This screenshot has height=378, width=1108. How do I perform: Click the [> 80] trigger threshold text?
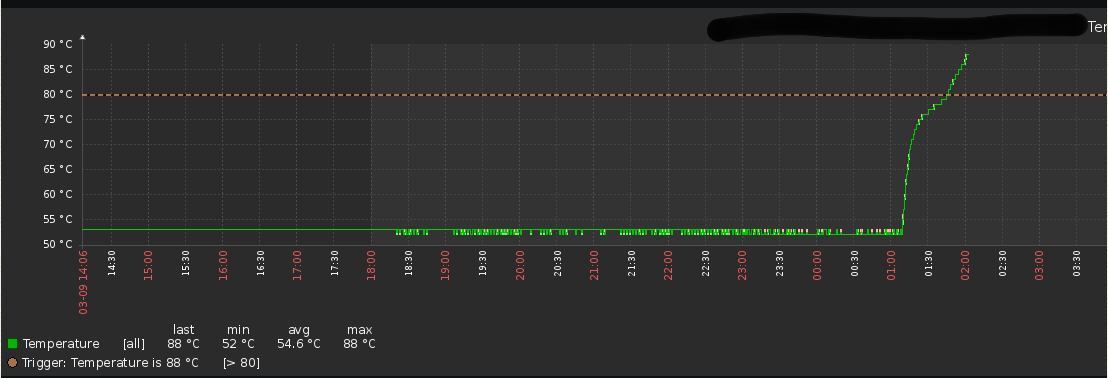pos(242,363)
